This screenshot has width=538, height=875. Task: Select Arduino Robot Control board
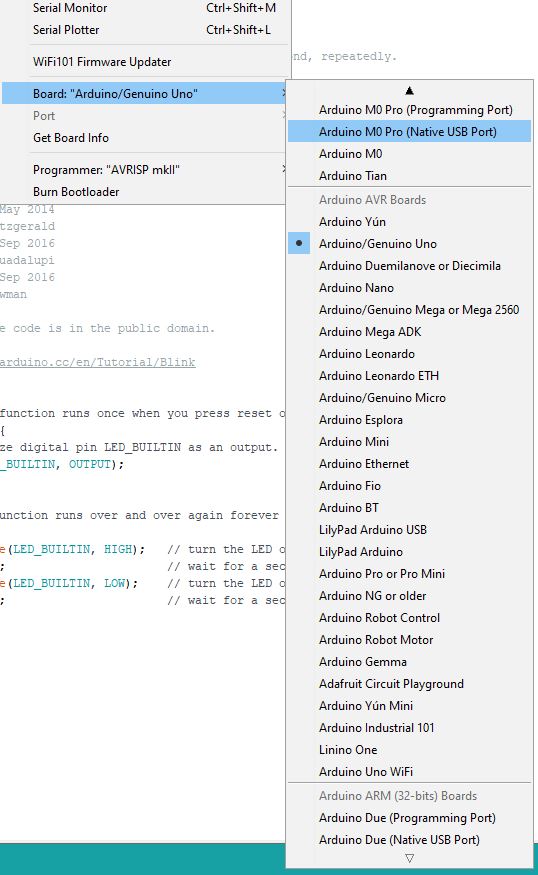point(409,618)
